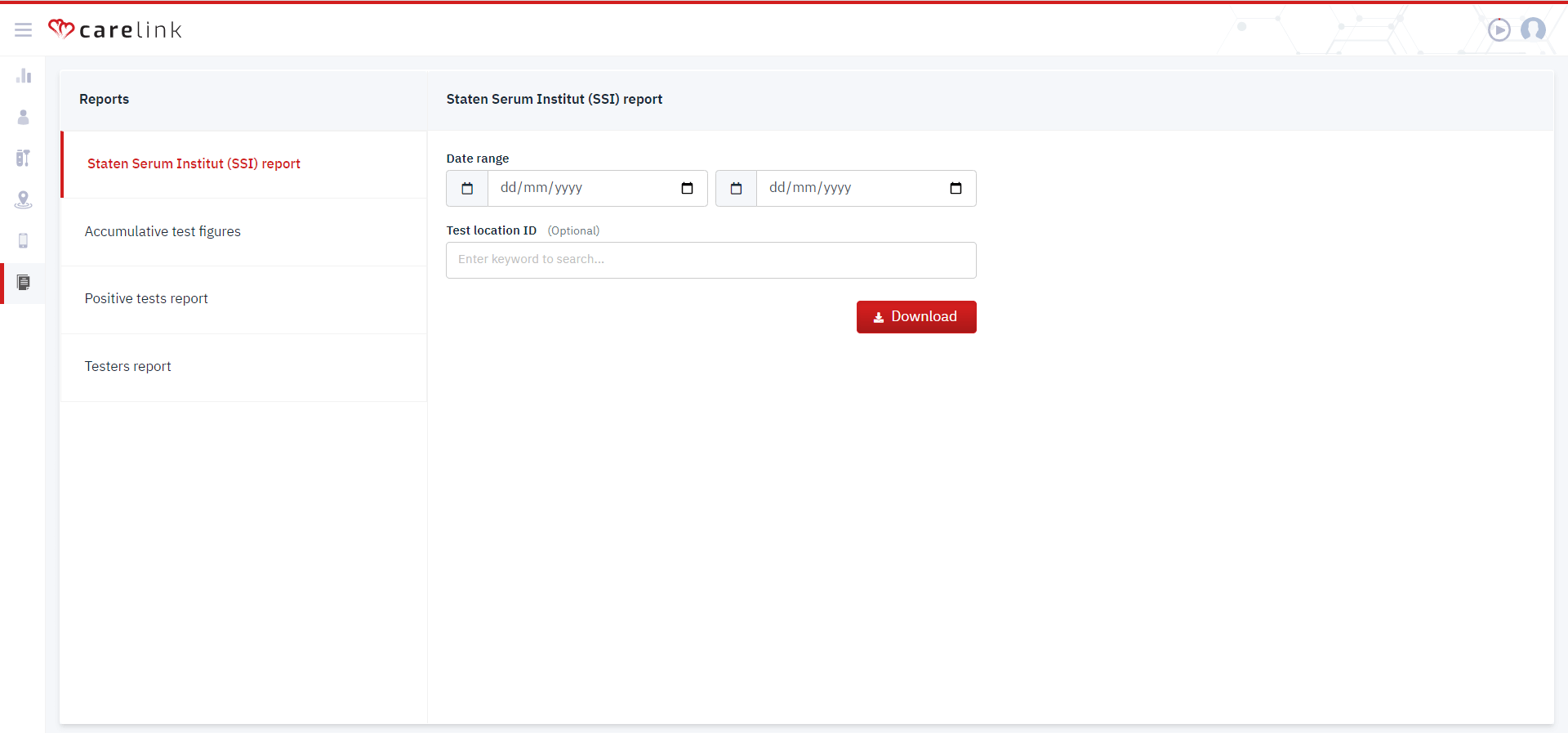Image resolution: width=1568 pixels, height=733 pixels.
Task: Select Positive tests report
Action: (146, 299)
